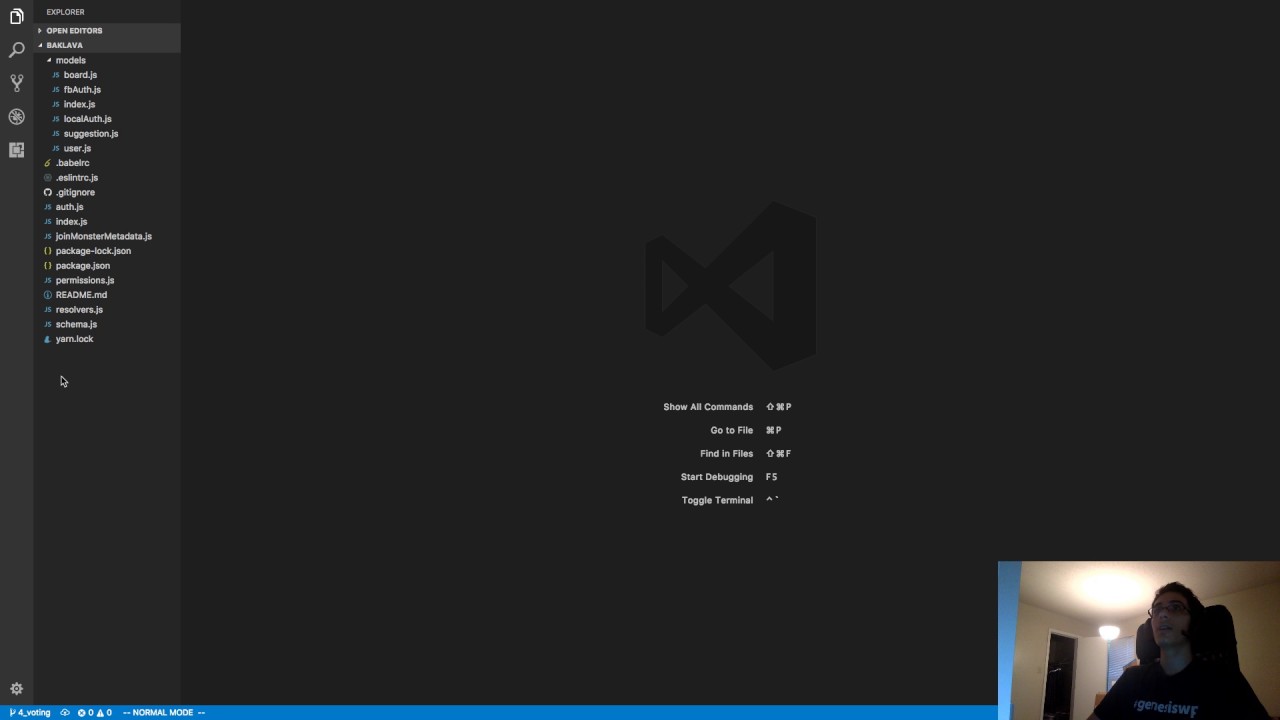Expand the Open Editors section
The height and width of the screenshot is (720, 1280).
click(x=107, y=31)
